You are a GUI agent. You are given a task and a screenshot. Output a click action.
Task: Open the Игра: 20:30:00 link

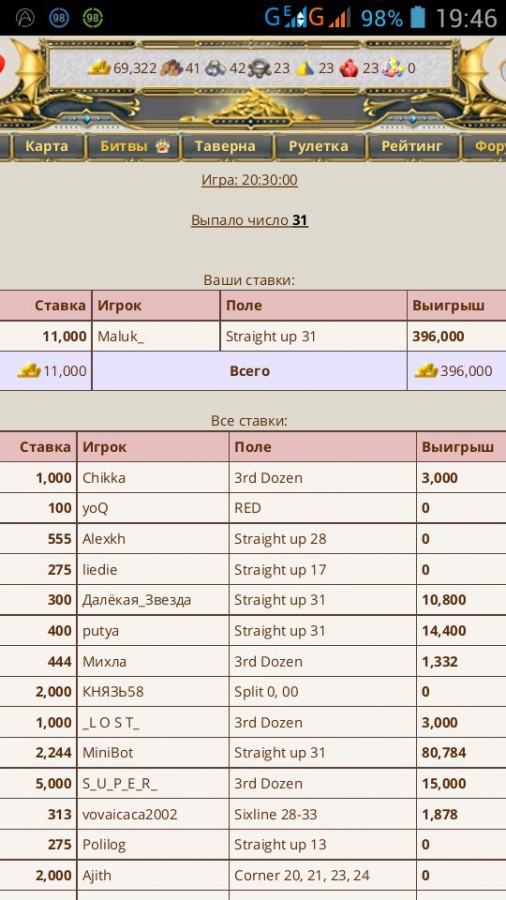pos(250,180)
